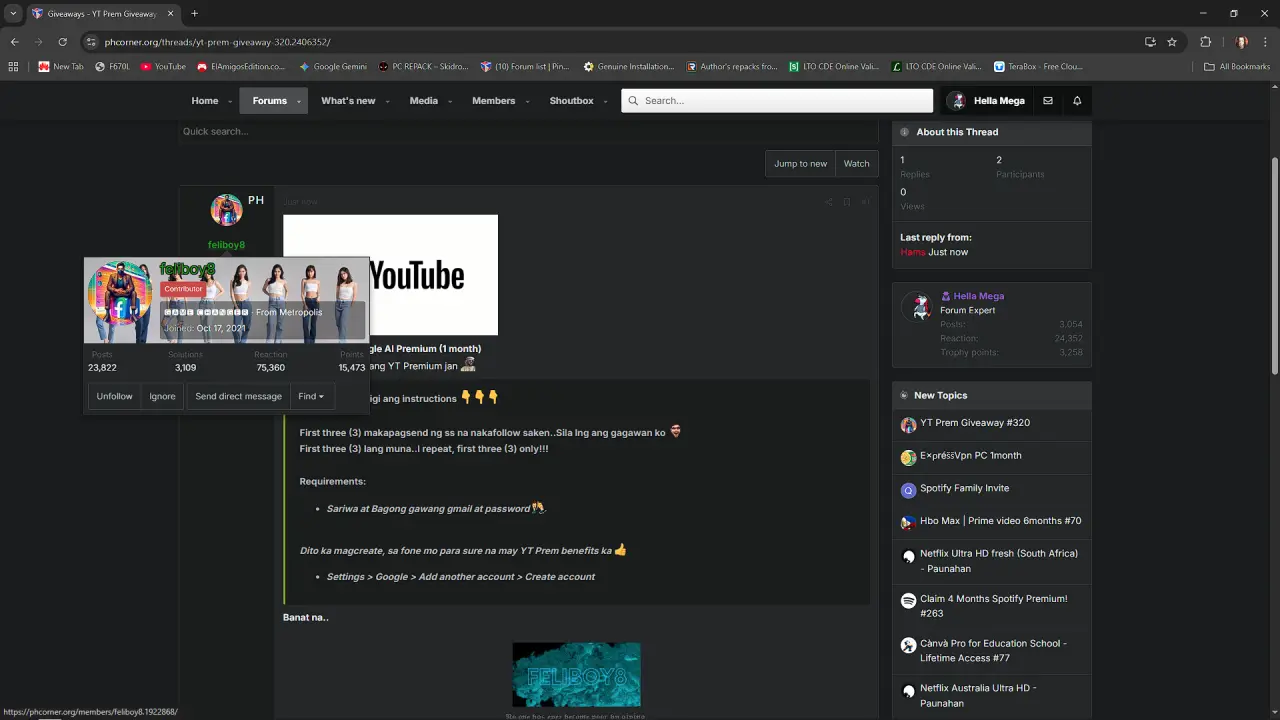Screen dimensions: 1280x720
Task: Click Ignore in the member popup
Action: click(162, 396)
